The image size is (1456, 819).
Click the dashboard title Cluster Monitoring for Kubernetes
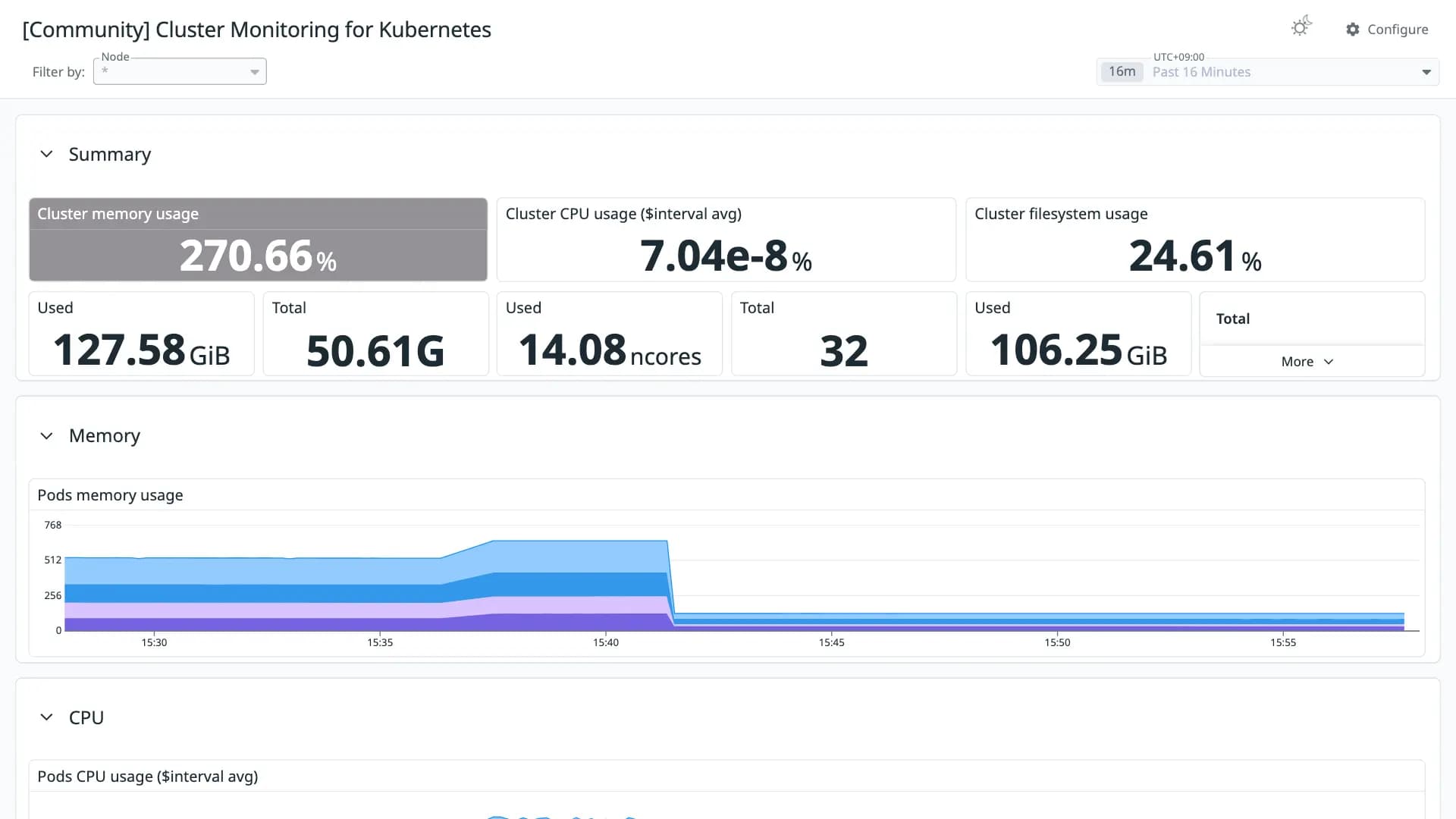coord(256,30)
